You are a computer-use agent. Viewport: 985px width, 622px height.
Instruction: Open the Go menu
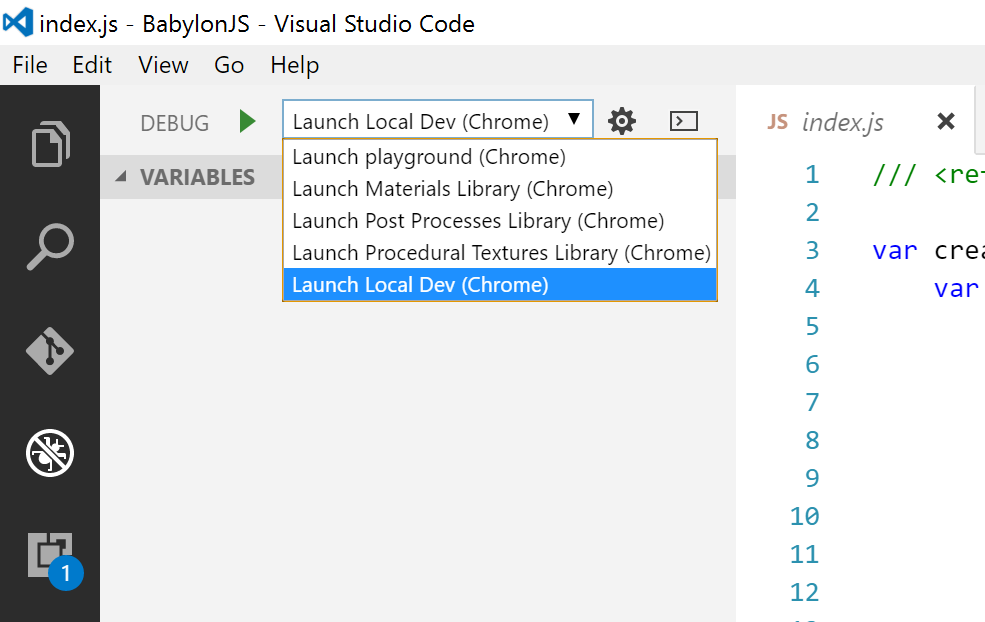click(229, 65)
